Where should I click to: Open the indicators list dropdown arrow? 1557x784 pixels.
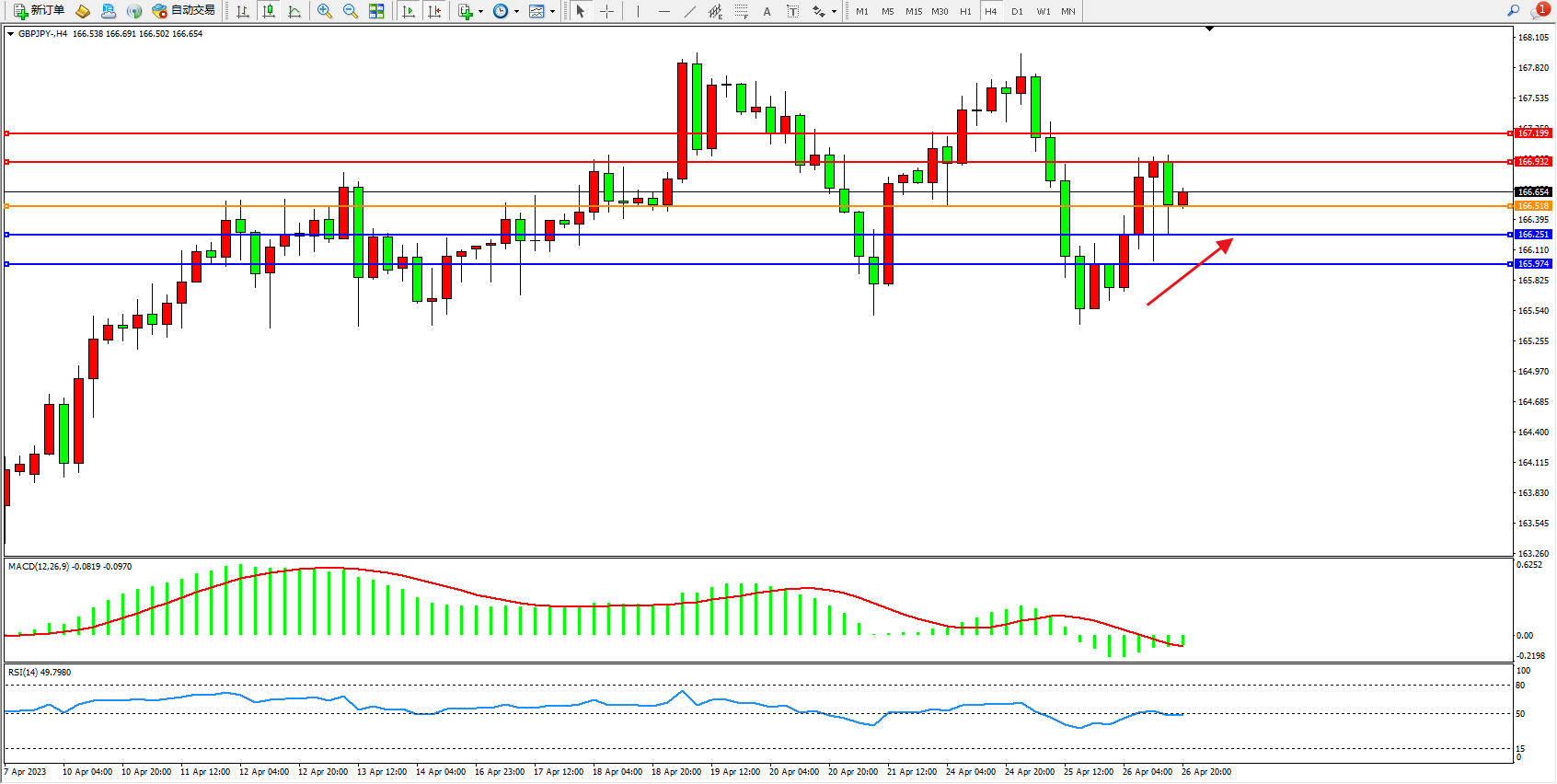[x=480, y=12]
